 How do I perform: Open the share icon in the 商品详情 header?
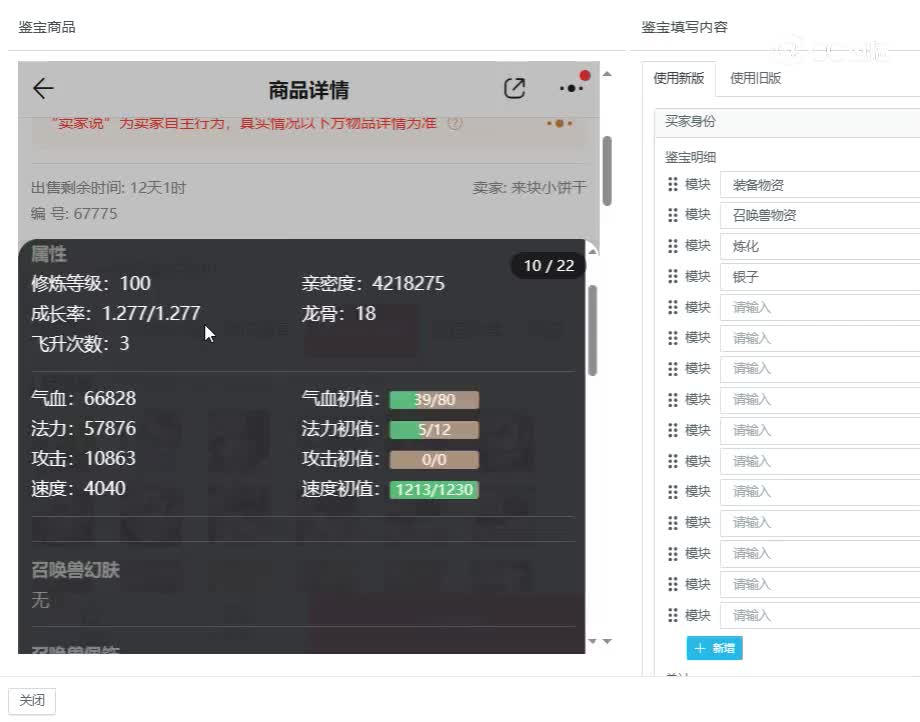click(514, 88)
